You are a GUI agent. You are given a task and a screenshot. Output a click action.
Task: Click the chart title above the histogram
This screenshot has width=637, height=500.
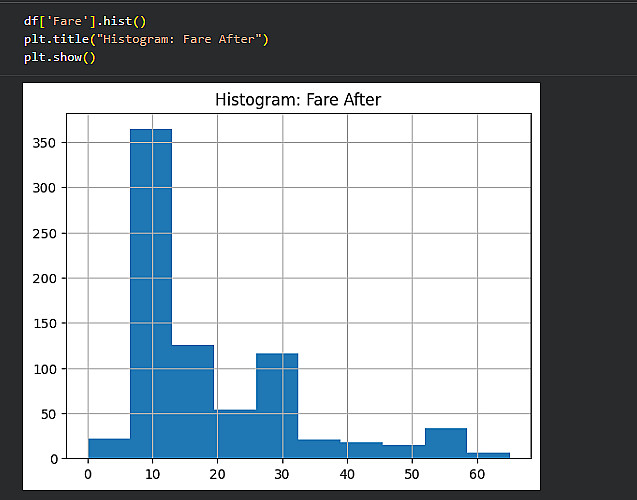click(x=298, y=100)
